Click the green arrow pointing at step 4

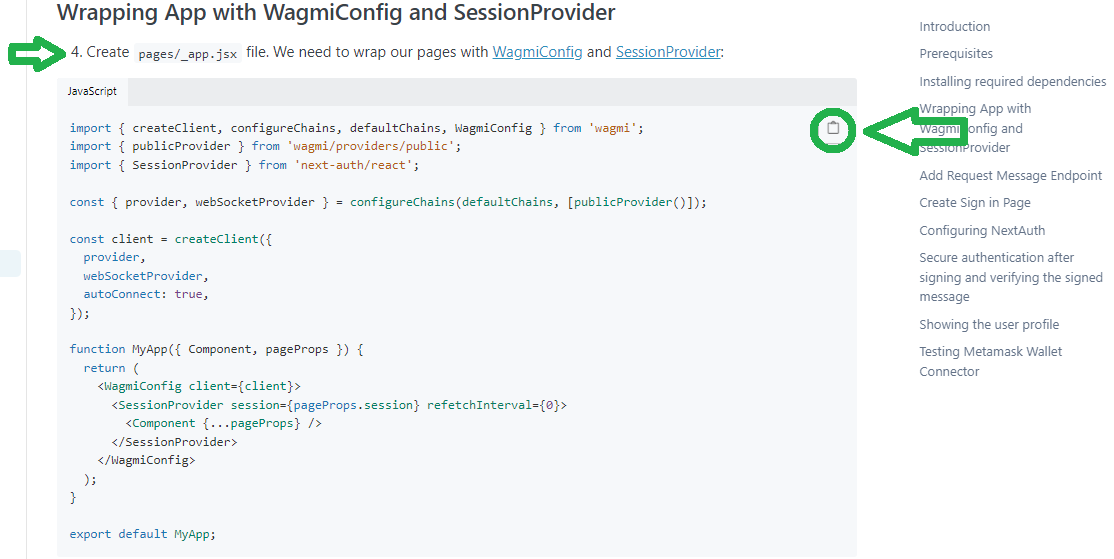coord(36,54)
